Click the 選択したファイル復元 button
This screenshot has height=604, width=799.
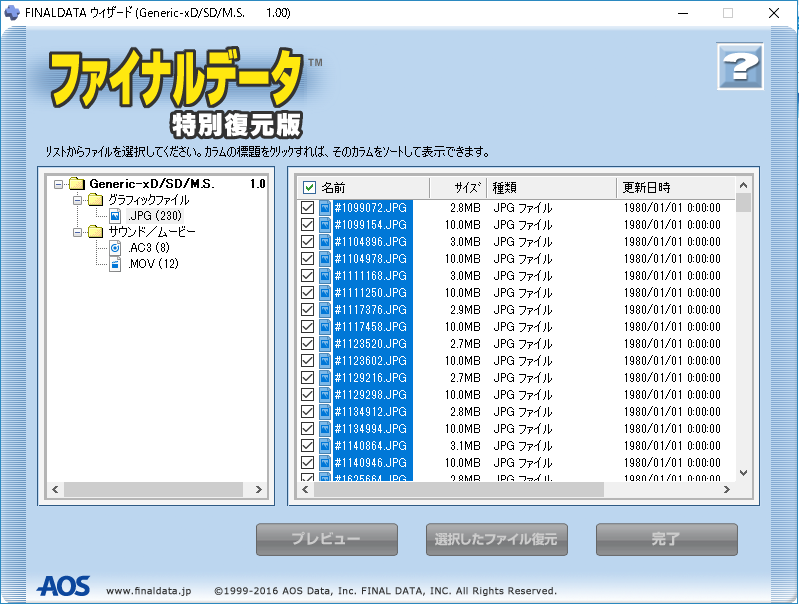pos(497,539)
